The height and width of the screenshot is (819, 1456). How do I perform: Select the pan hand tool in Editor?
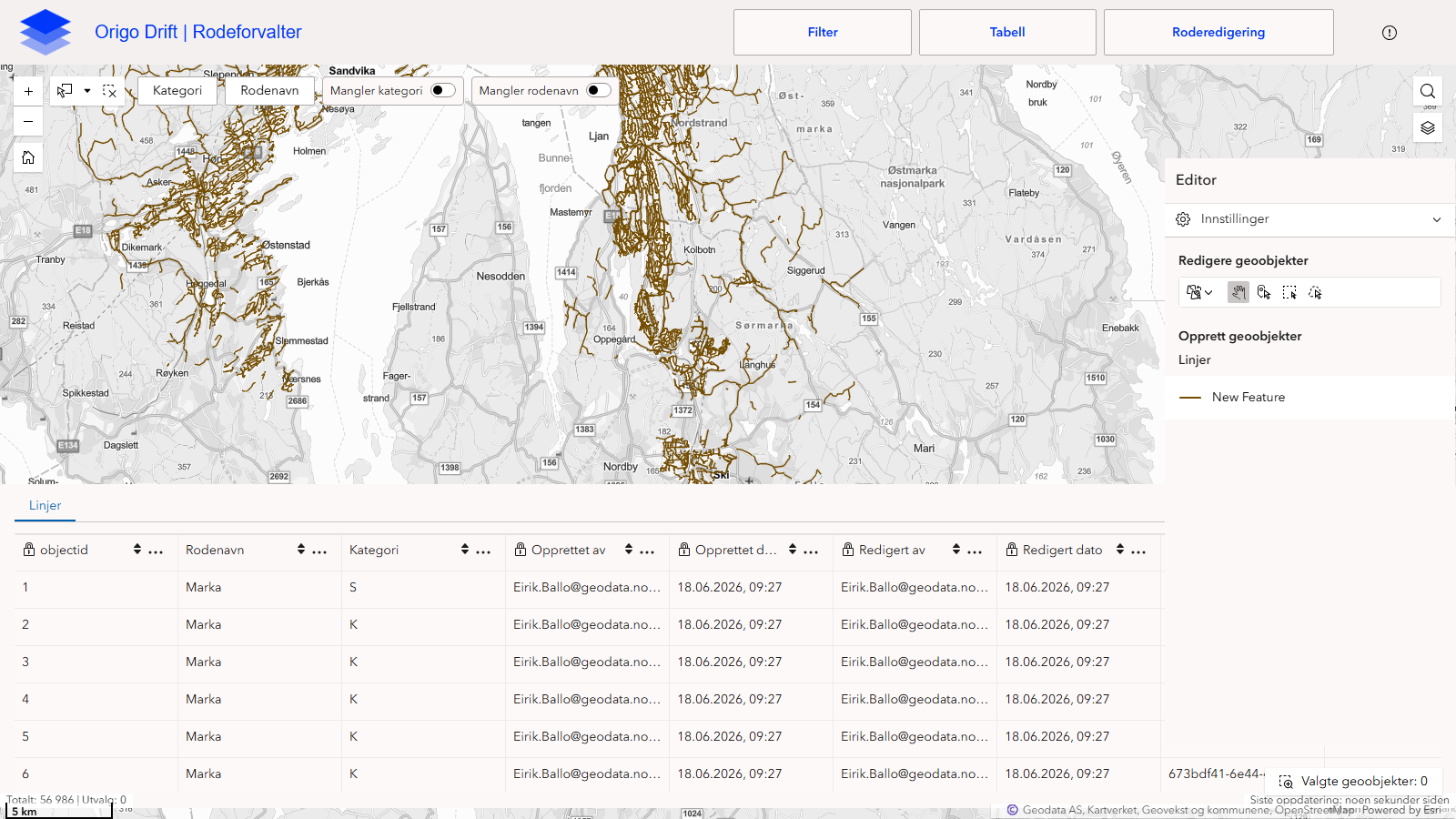1238,292
